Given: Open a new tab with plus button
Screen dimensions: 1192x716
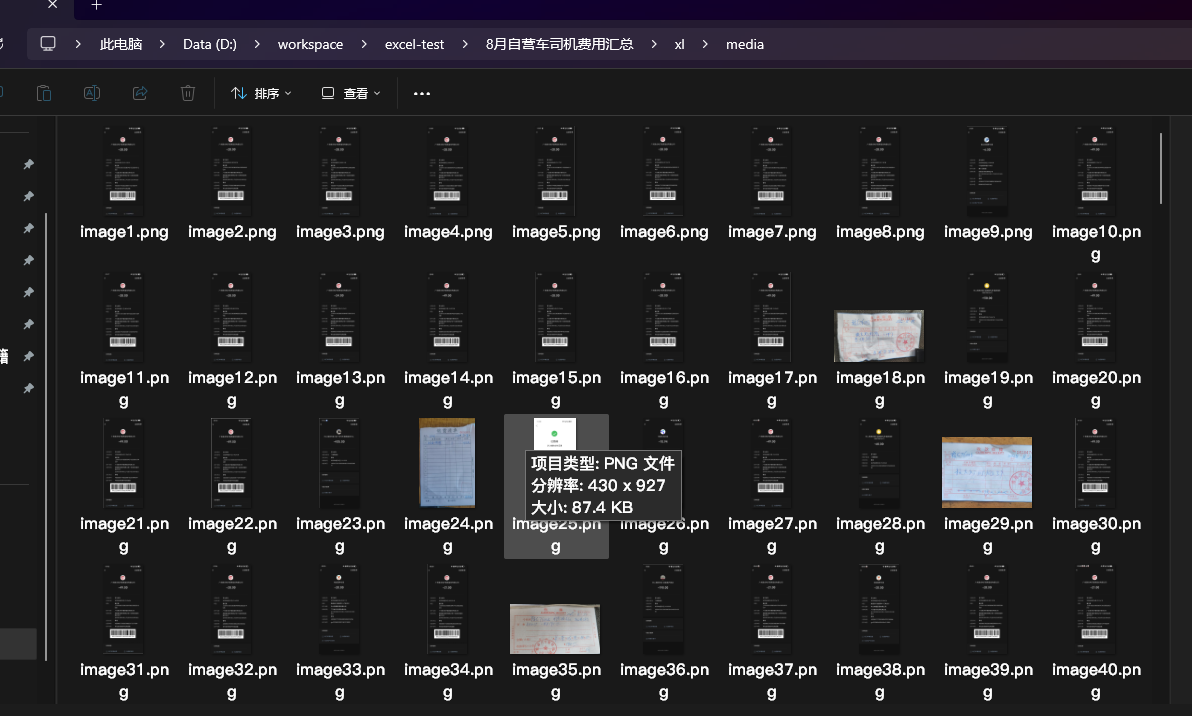Looking at the screenshot, I should click(x=96, y=6).
